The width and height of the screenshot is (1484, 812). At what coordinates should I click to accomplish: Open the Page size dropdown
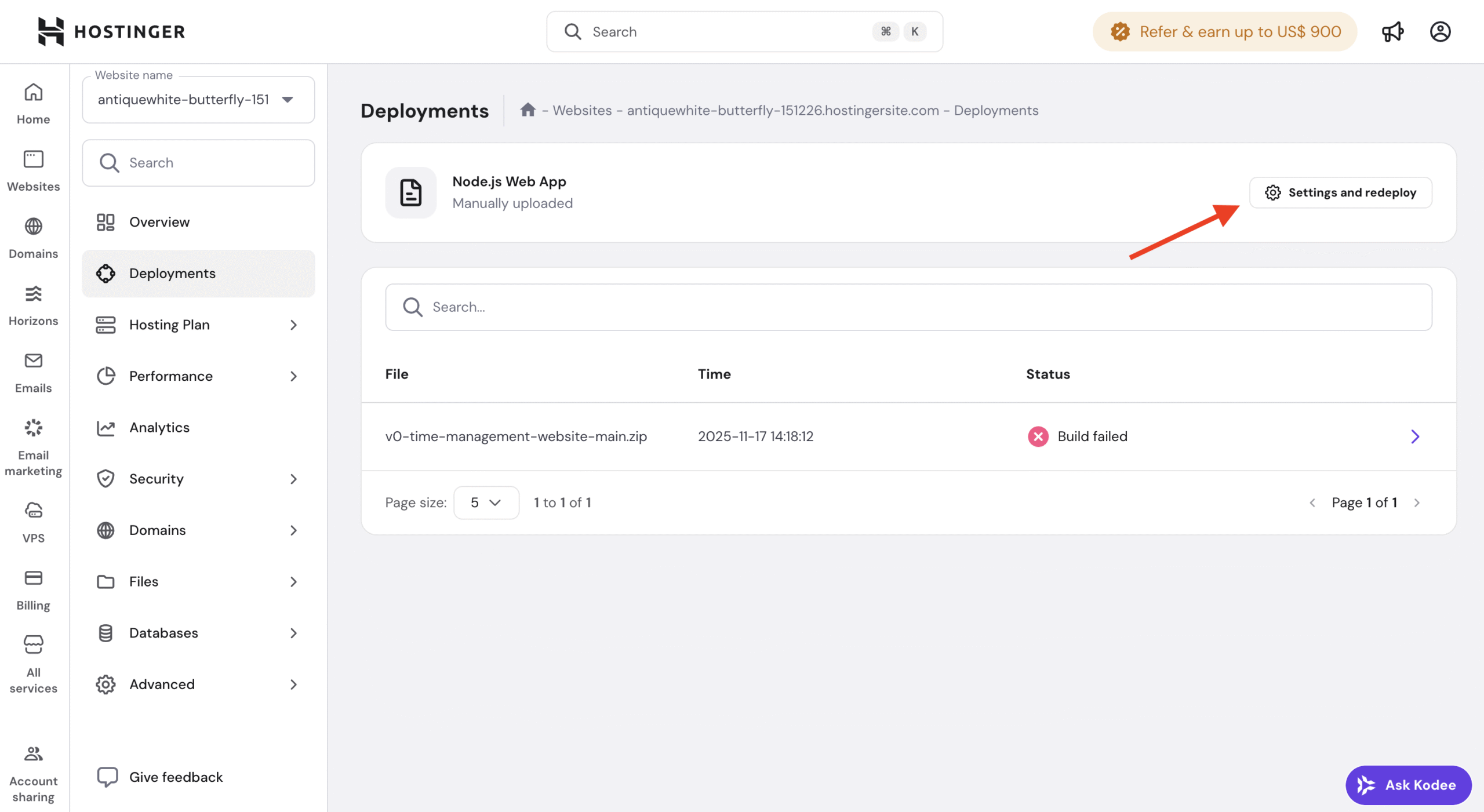[486, 503]
